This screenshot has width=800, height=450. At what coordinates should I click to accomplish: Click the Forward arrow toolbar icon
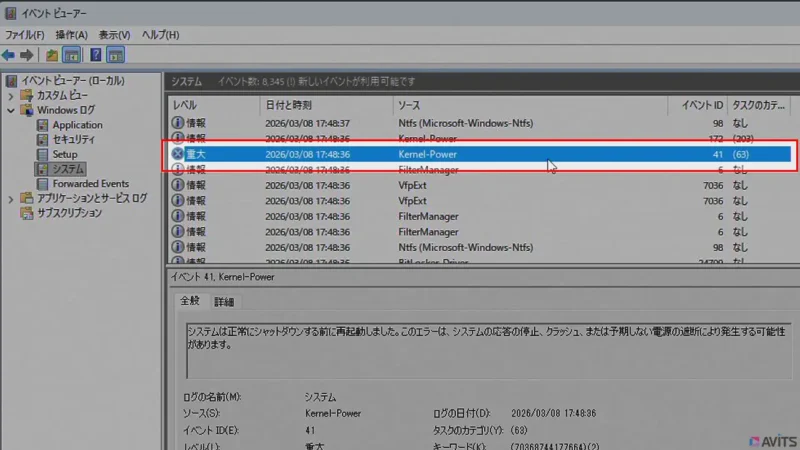click(x=27, y=55)
